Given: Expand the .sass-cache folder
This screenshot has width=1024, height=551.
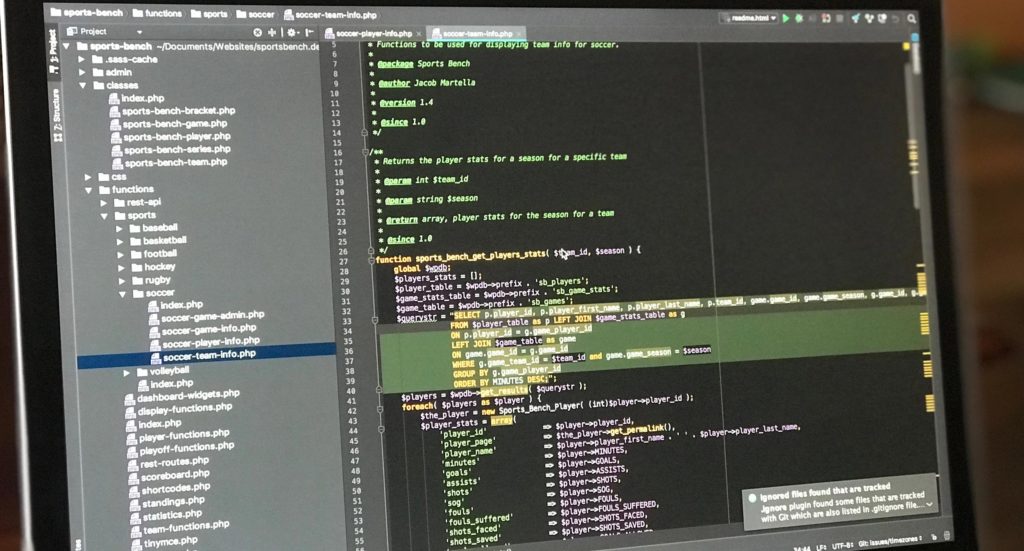Looking at the screenshot, I should tap(82, 59).
